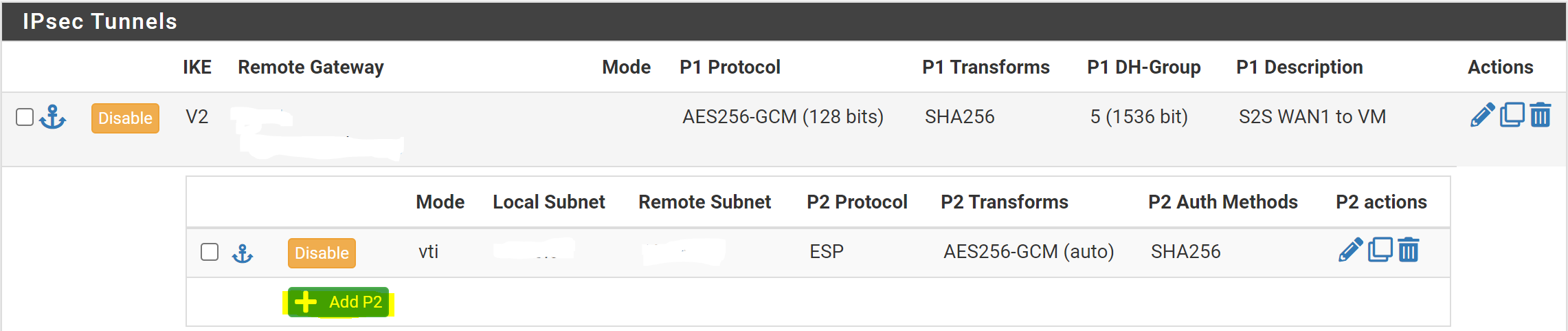
Task: Click the vti P2 anchor move icon
Action: [243, 253]
